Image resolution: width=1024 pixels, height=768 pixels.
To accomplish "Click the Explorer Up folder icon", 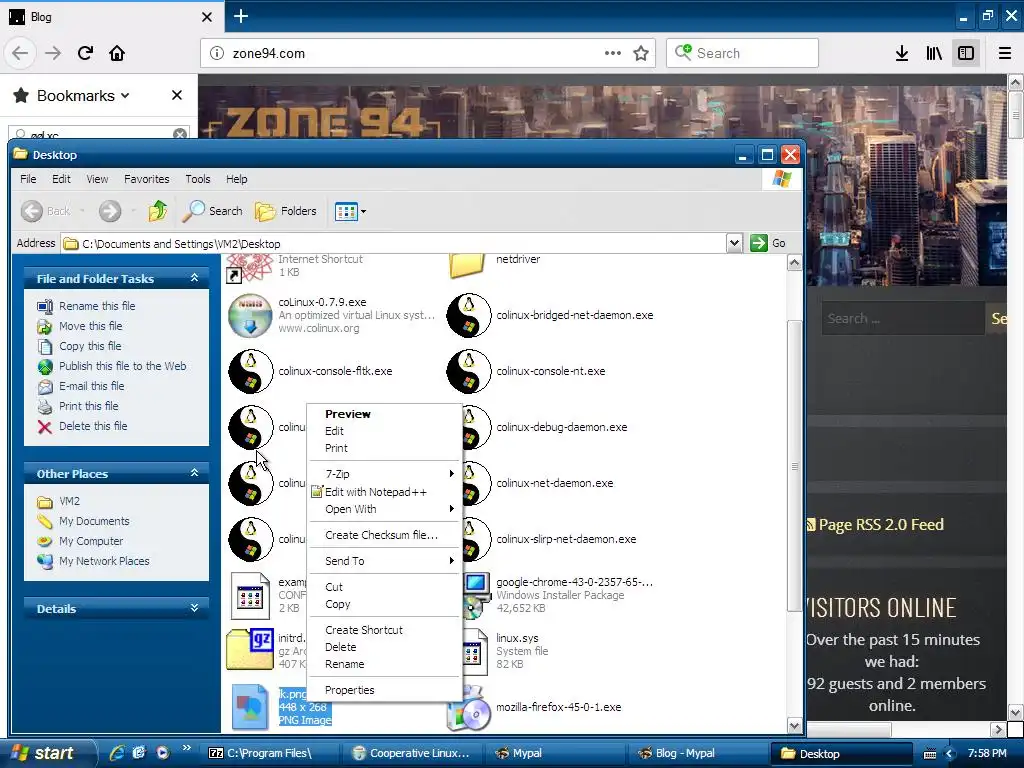I will [157, 211].
